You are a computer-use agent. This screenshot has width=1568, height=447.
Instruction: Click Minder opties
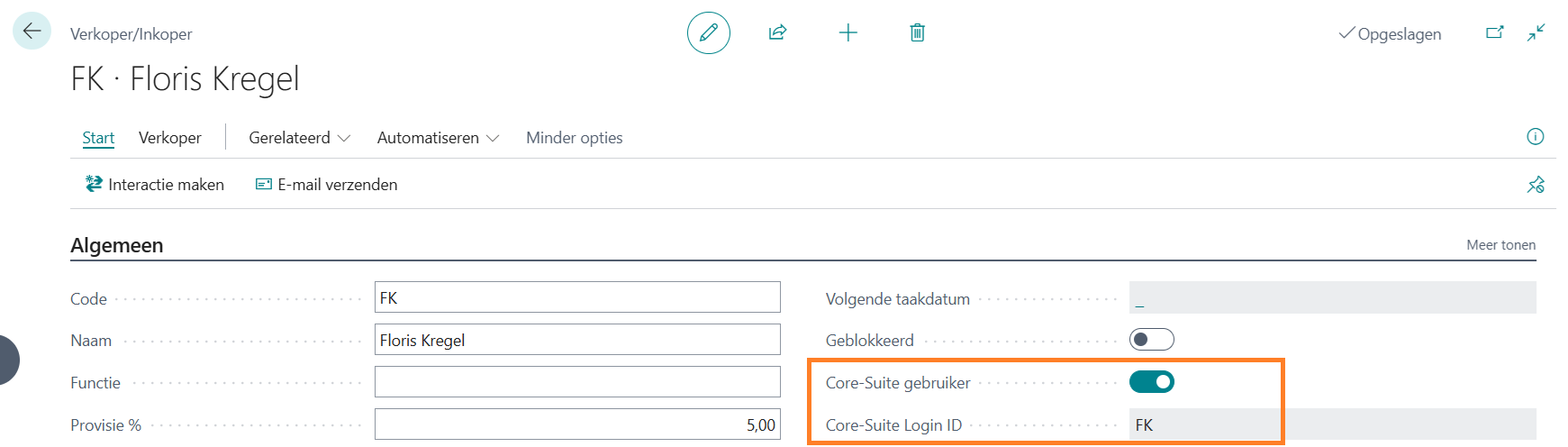[x=575, y=138]
